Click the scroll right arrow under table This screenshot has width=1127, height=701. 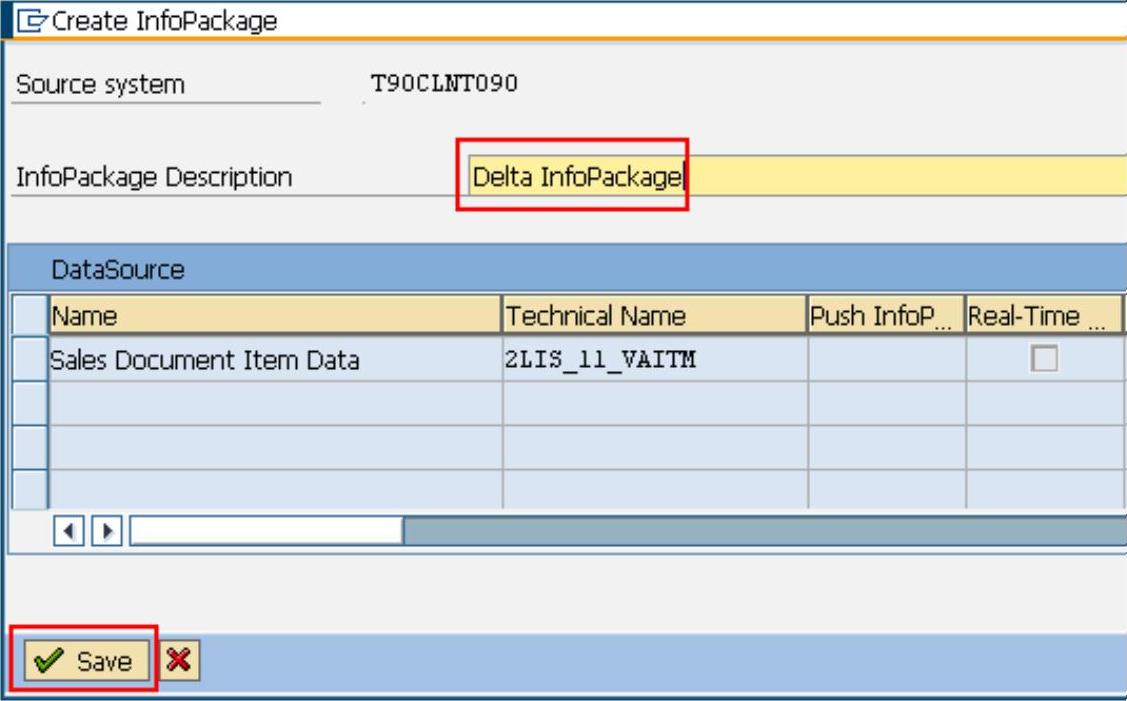108,530
